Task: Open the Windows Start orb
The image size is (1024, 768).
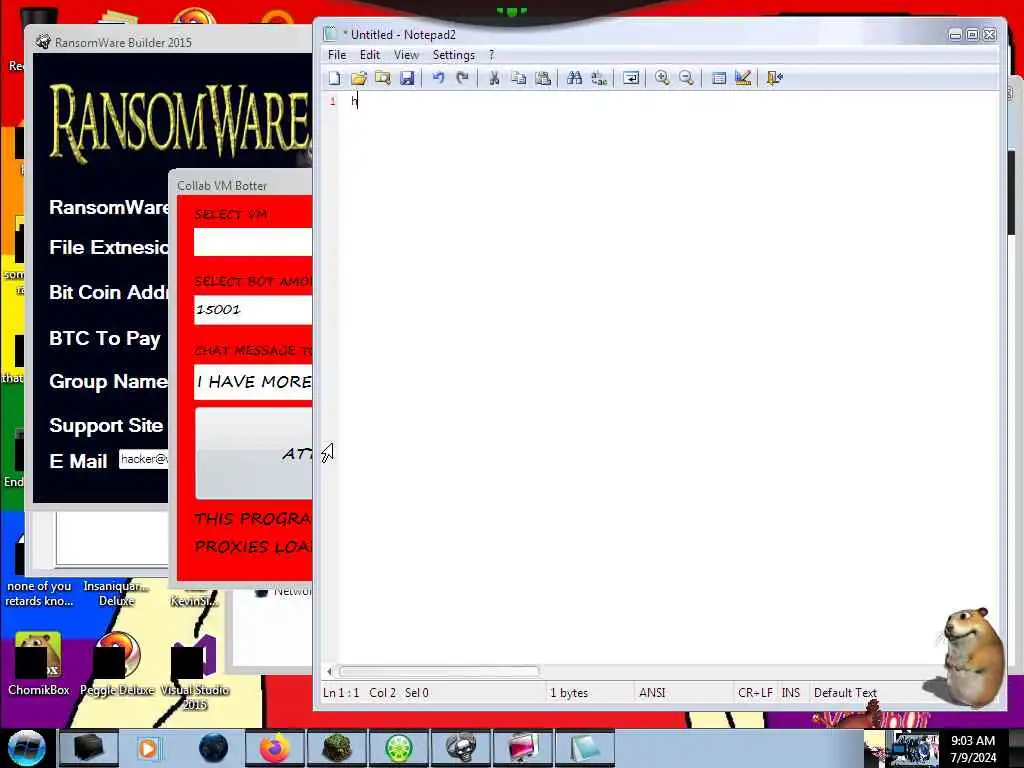Action: 26,748
